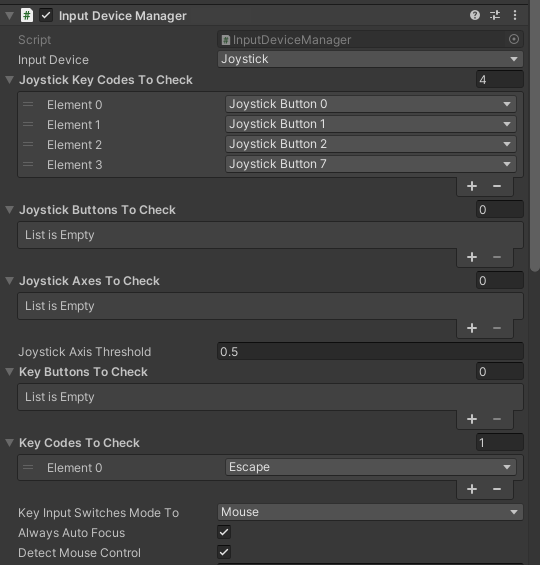Add element to Joystick Key Codes list

(x=472, y=186)
